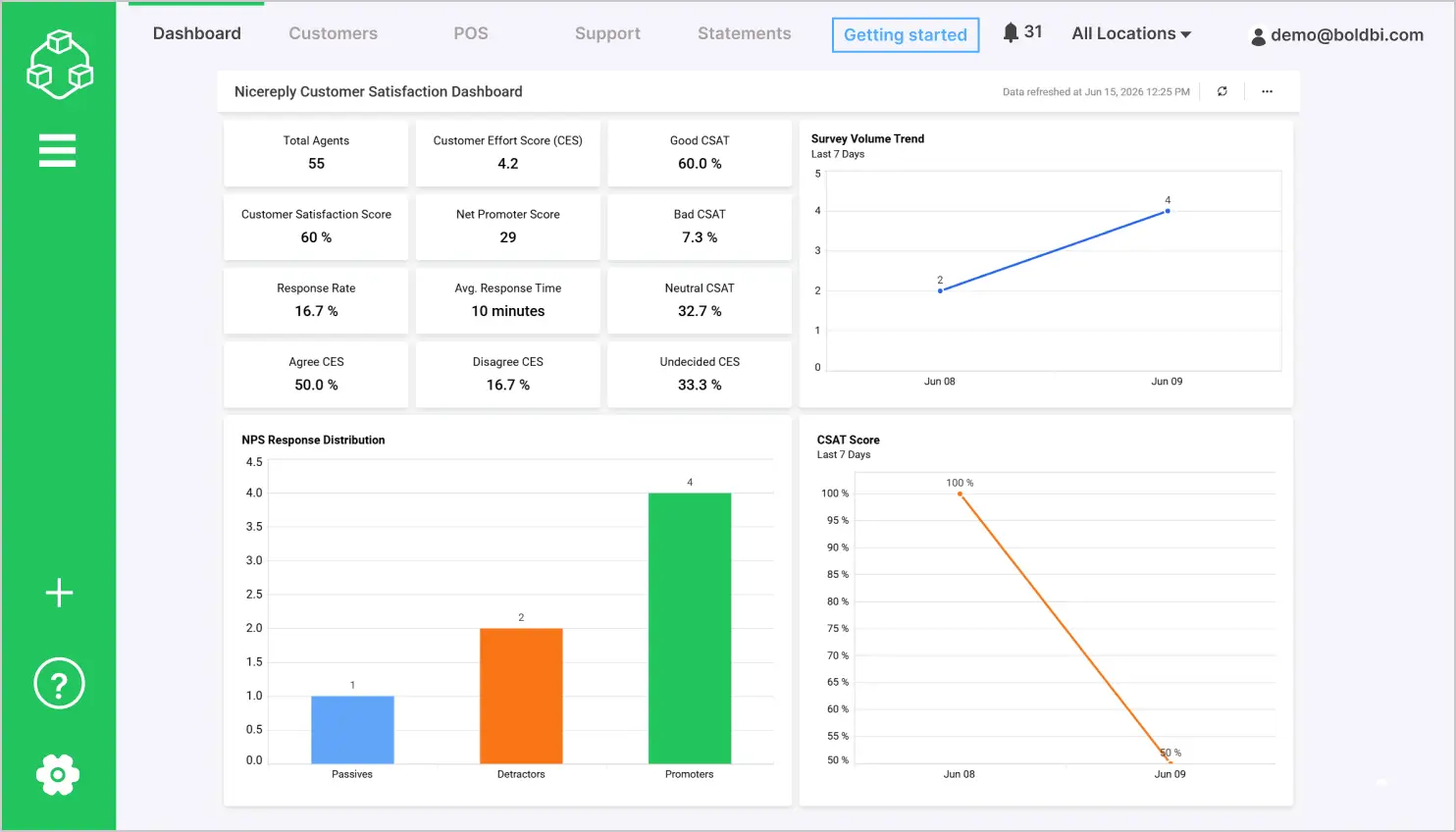Select the Total Agents card
This screenshot has width=1456, height=832.
(316, 153)
